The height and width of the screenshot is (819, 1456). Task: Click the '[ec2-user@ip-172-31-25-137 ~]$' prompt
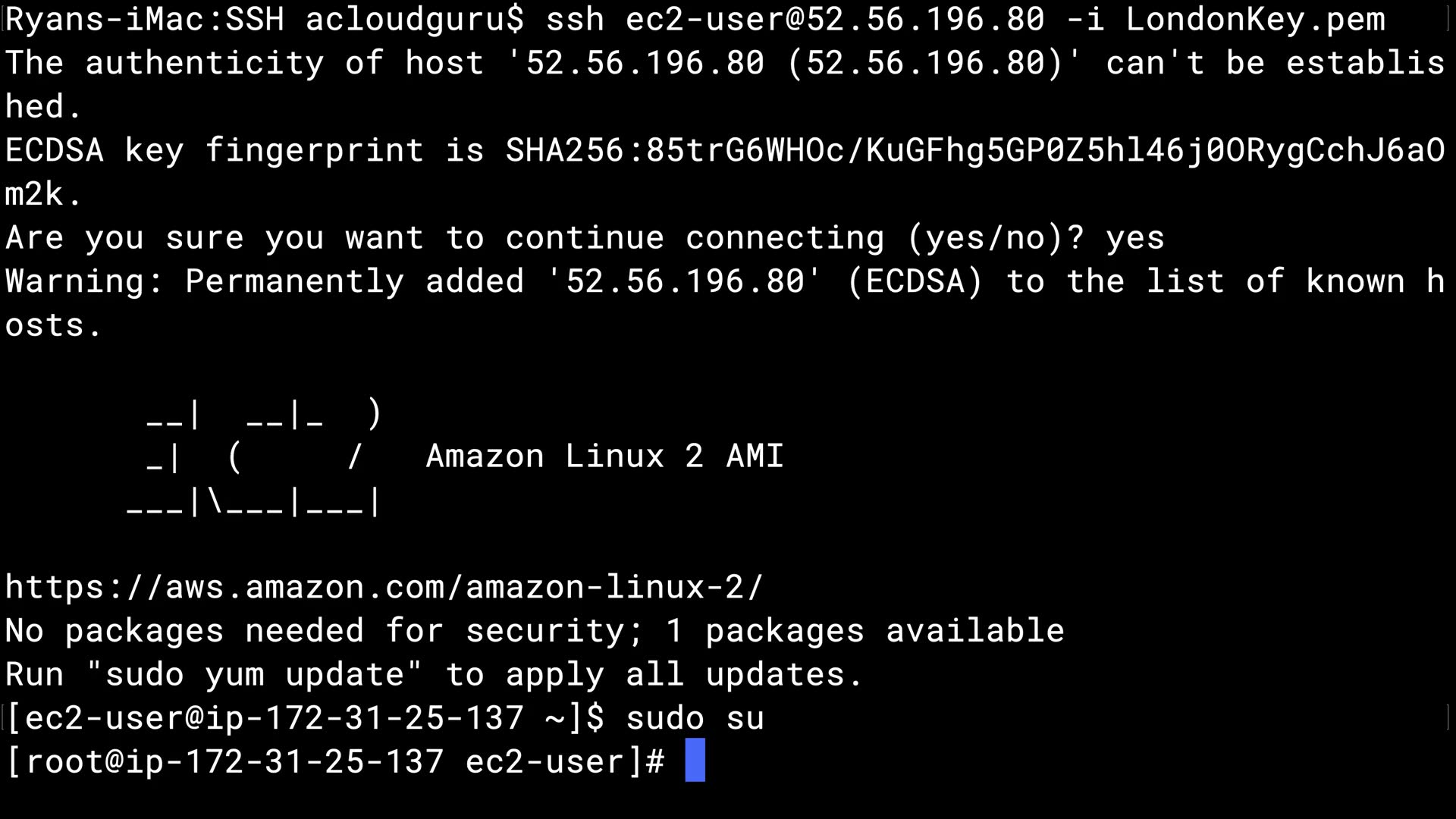click(305, 717)
